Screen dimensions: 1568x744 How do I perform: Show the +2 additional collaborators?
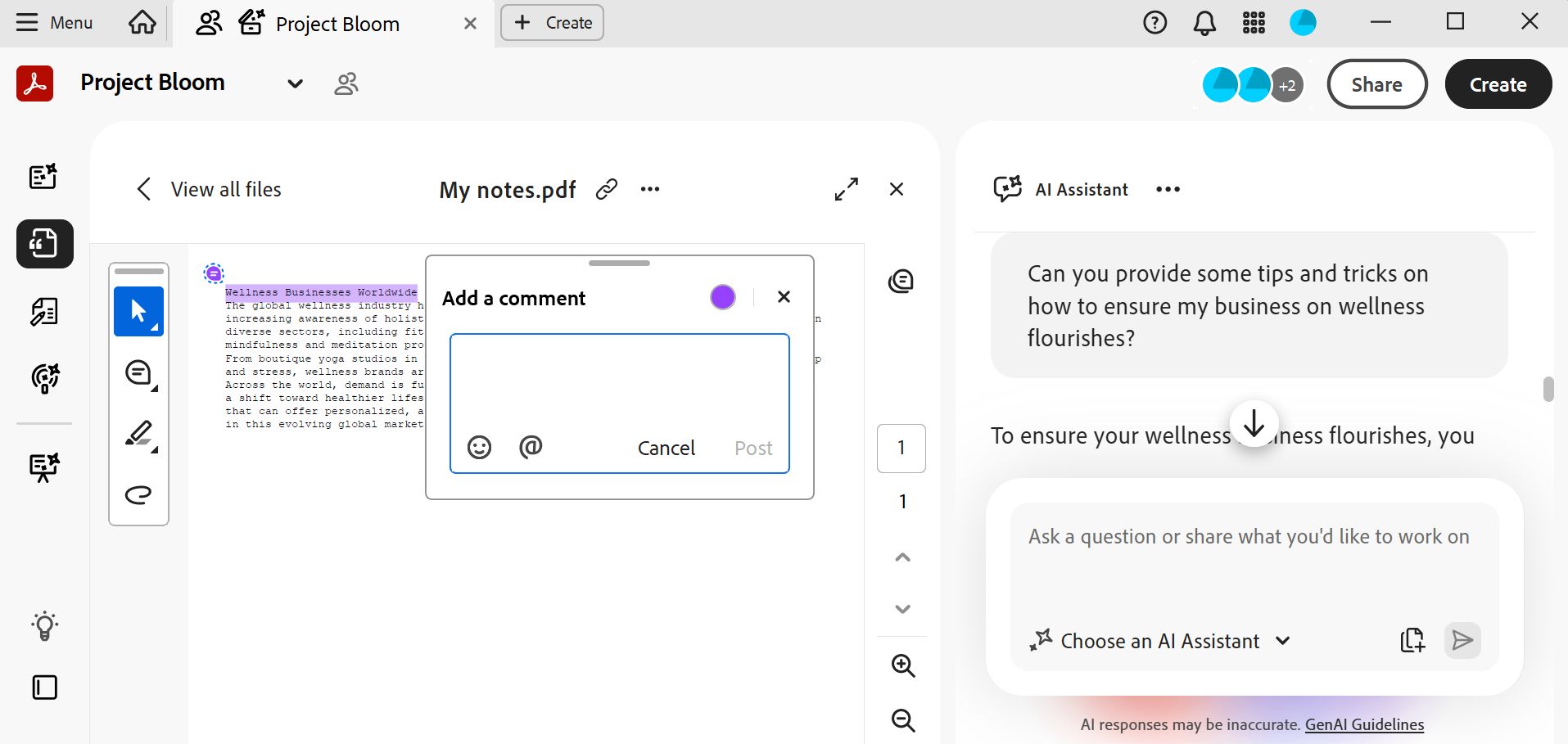click(1287, 85)
